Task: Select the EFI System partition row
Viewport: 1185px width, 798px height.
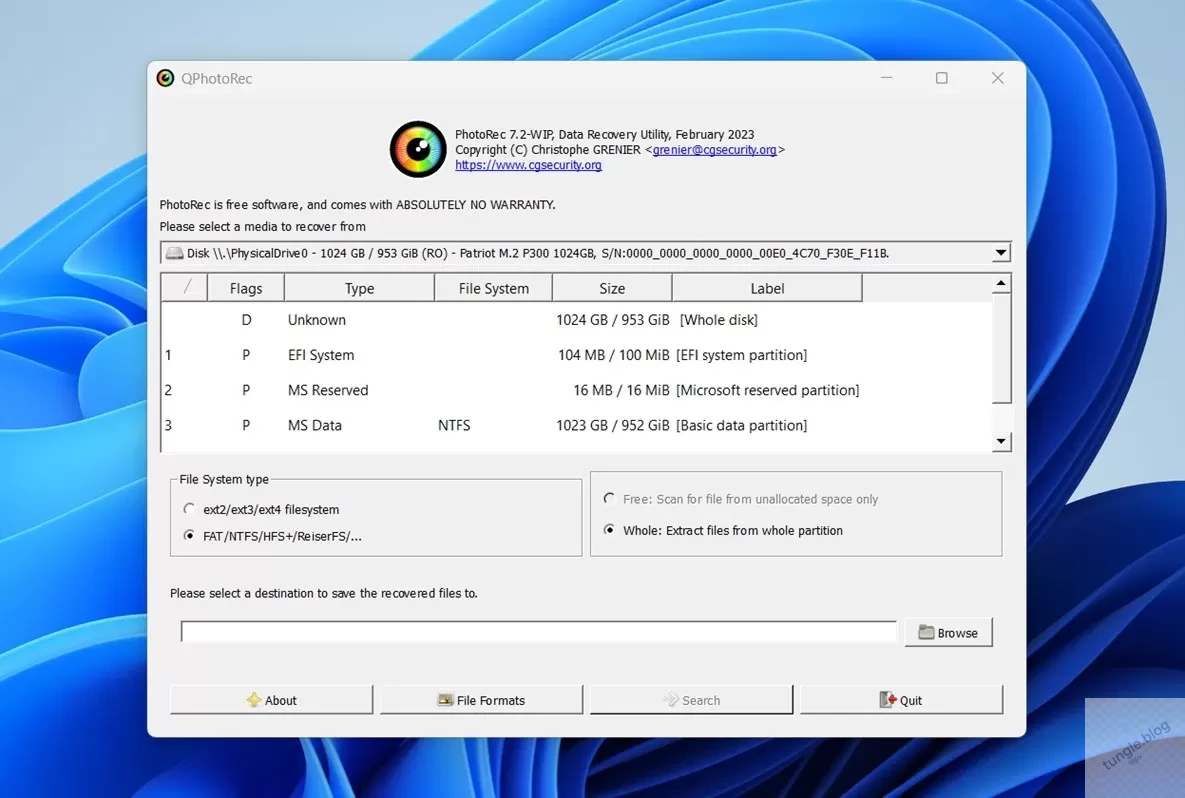Action: [x=576, y=354]
